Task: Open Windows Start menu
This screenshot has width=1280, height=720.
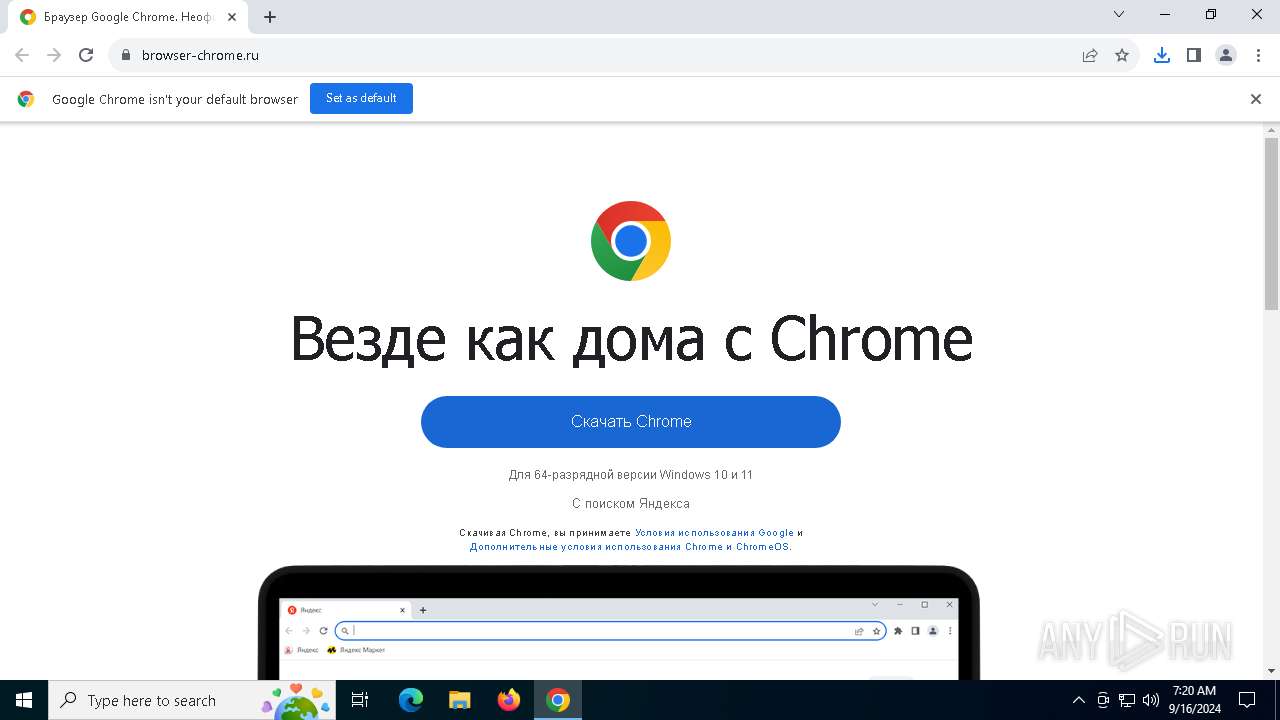Action: pos(24,700)
